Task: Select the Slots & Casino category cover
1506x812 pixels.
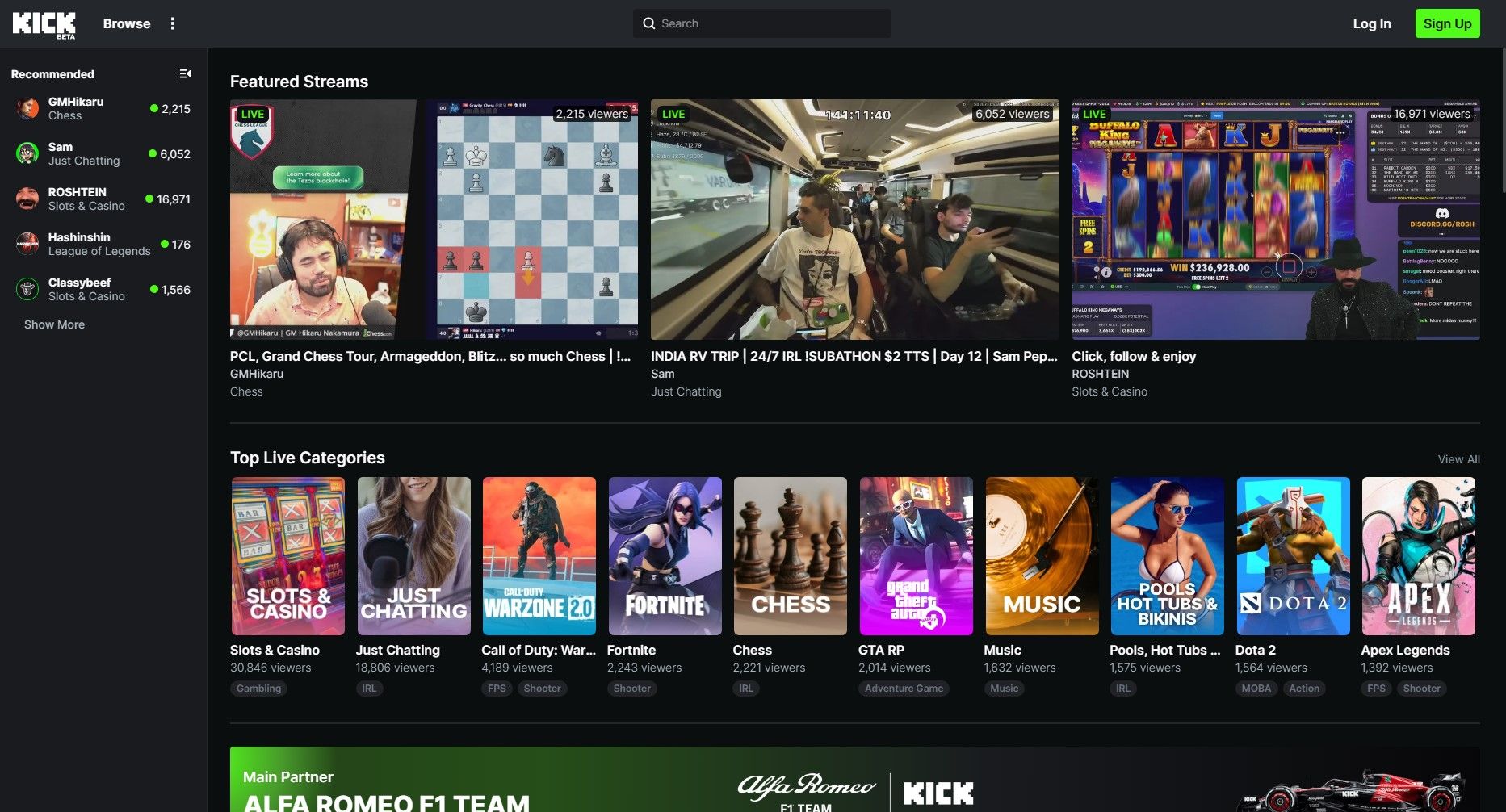Action: [288, 556]
